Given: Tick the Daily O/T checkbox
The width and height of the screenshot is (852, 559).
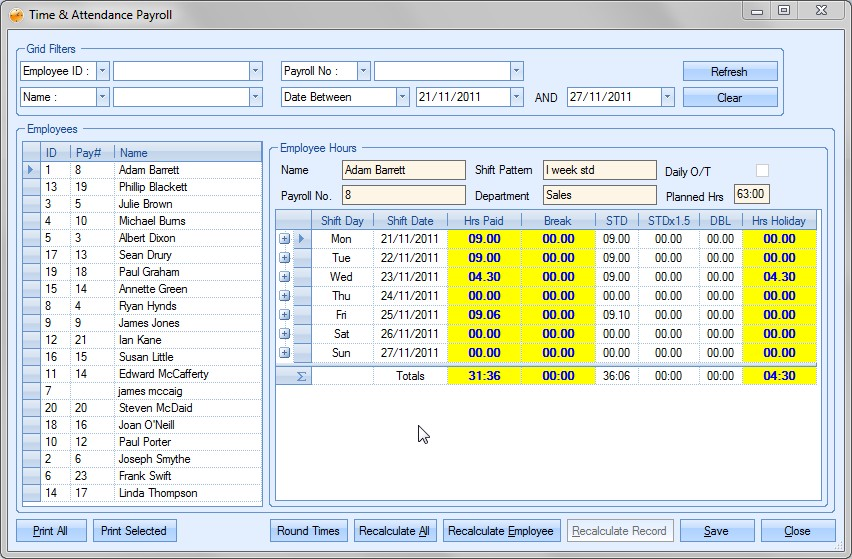Looking at the screenshot, I should [x=763, y=170].
